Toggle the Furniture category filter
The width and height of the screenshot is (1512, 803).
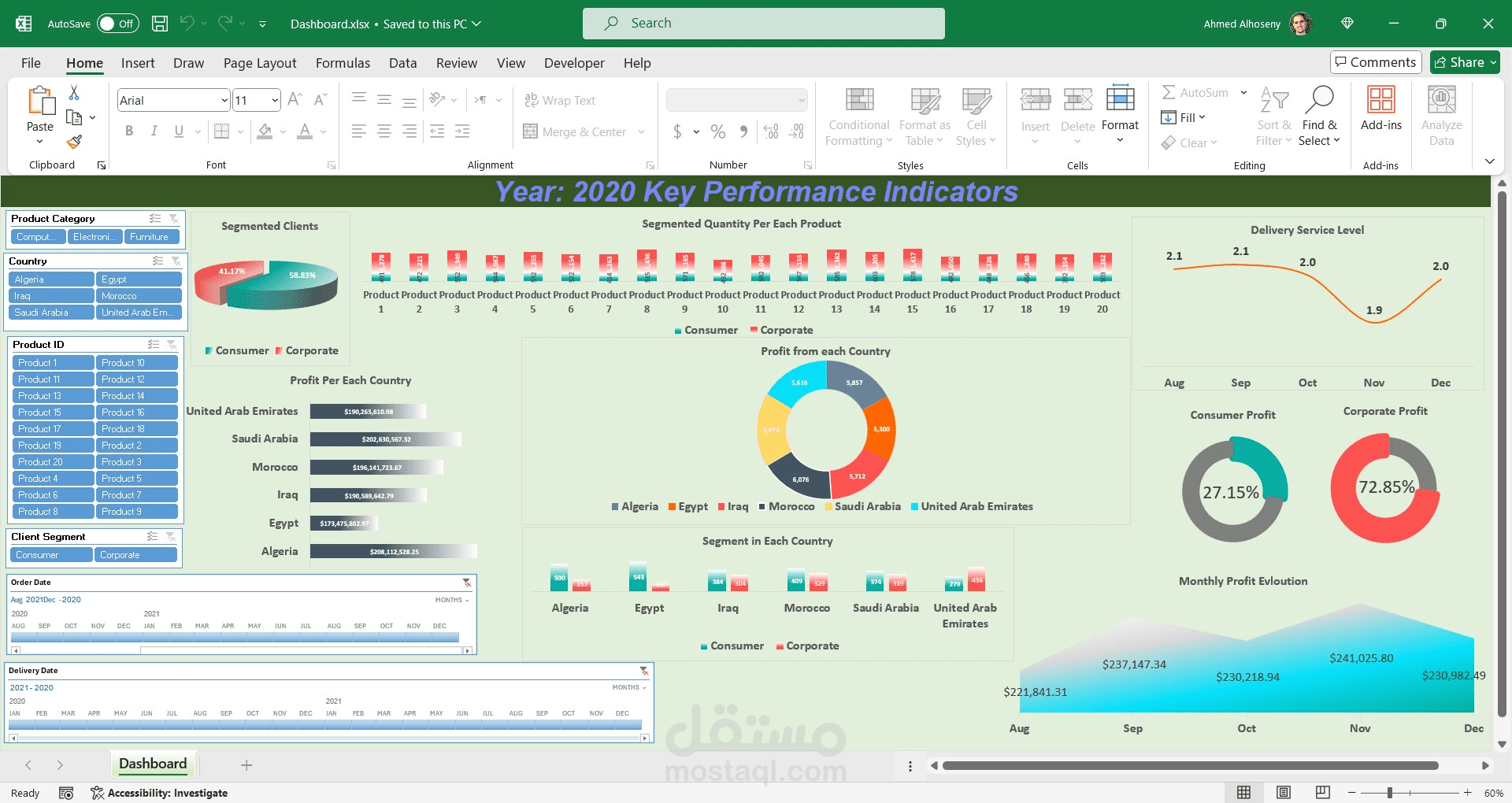coord(151,237)
